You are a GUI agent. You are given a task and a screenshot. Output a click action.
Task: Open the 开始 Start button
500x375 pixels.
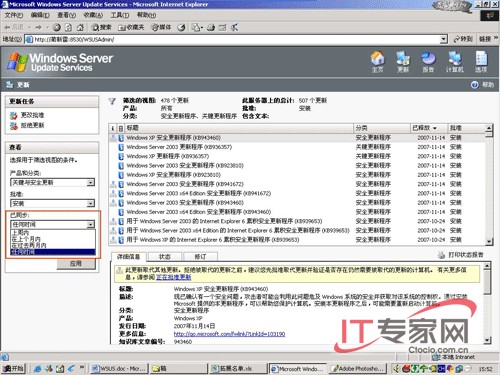coord(14,368)
